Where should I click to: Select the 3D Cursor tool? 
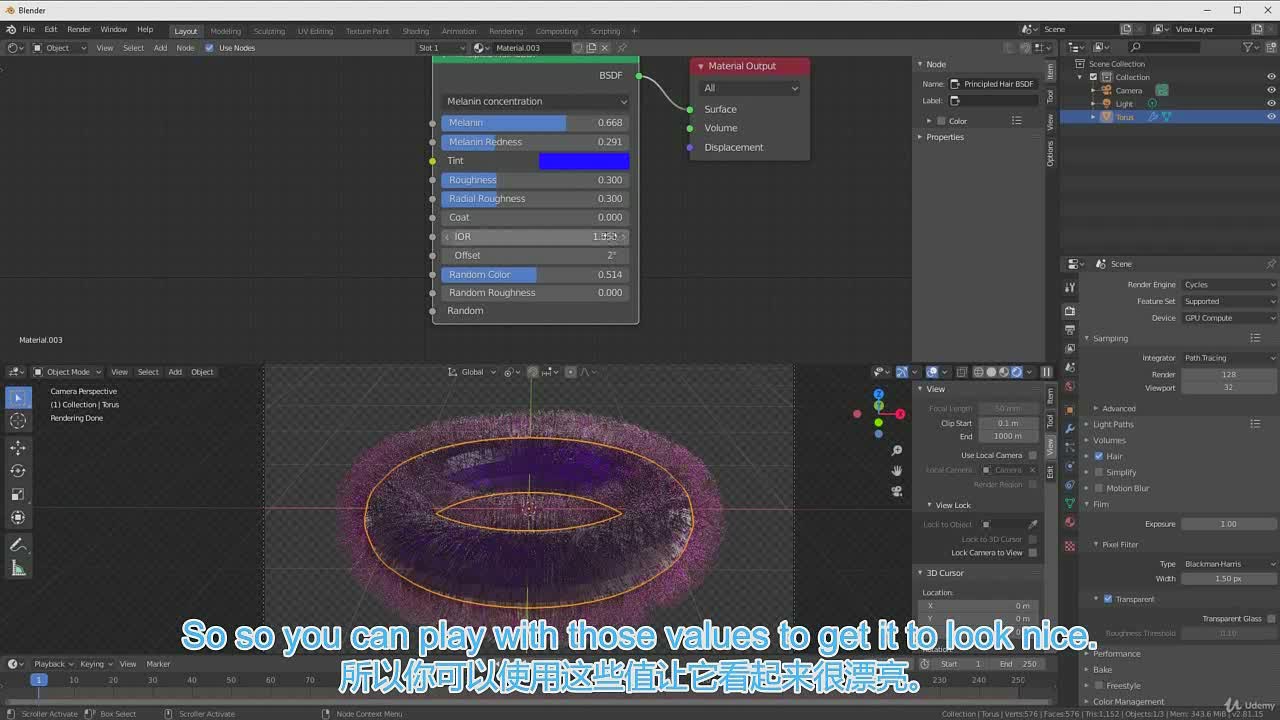tap(18, 421)
